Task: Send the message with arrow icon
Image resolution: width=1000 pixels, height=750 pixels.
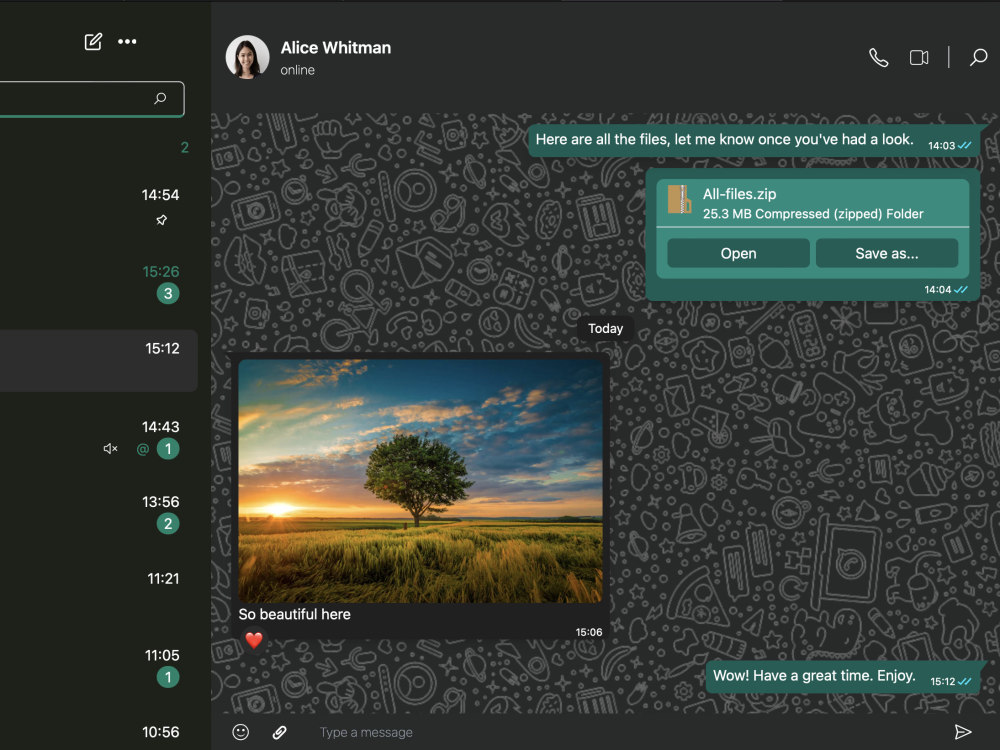Action: [962, 732]
